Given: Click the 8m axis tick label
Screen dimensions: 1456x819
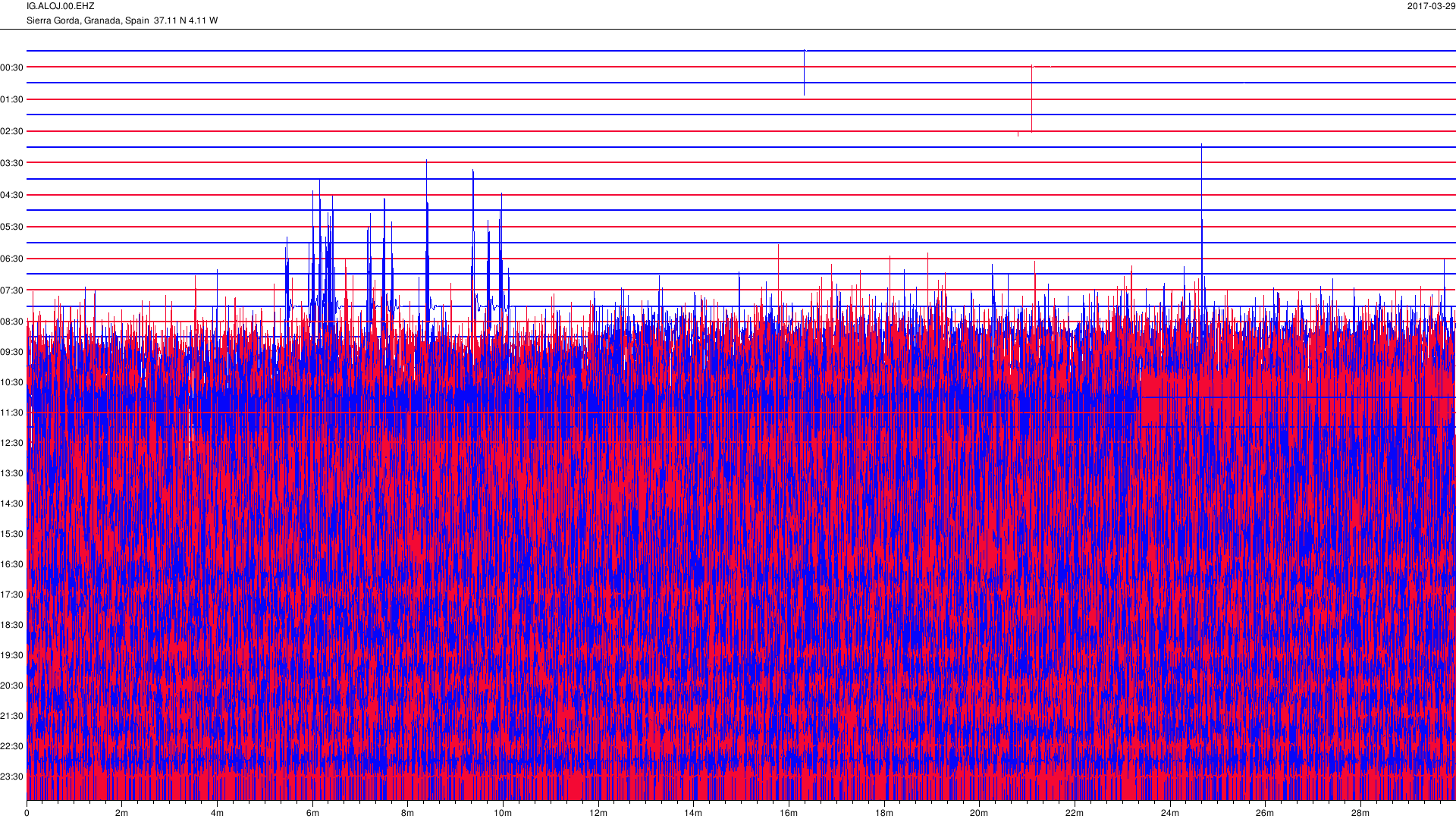Looking at the screenshot, I should pos(407,813).
